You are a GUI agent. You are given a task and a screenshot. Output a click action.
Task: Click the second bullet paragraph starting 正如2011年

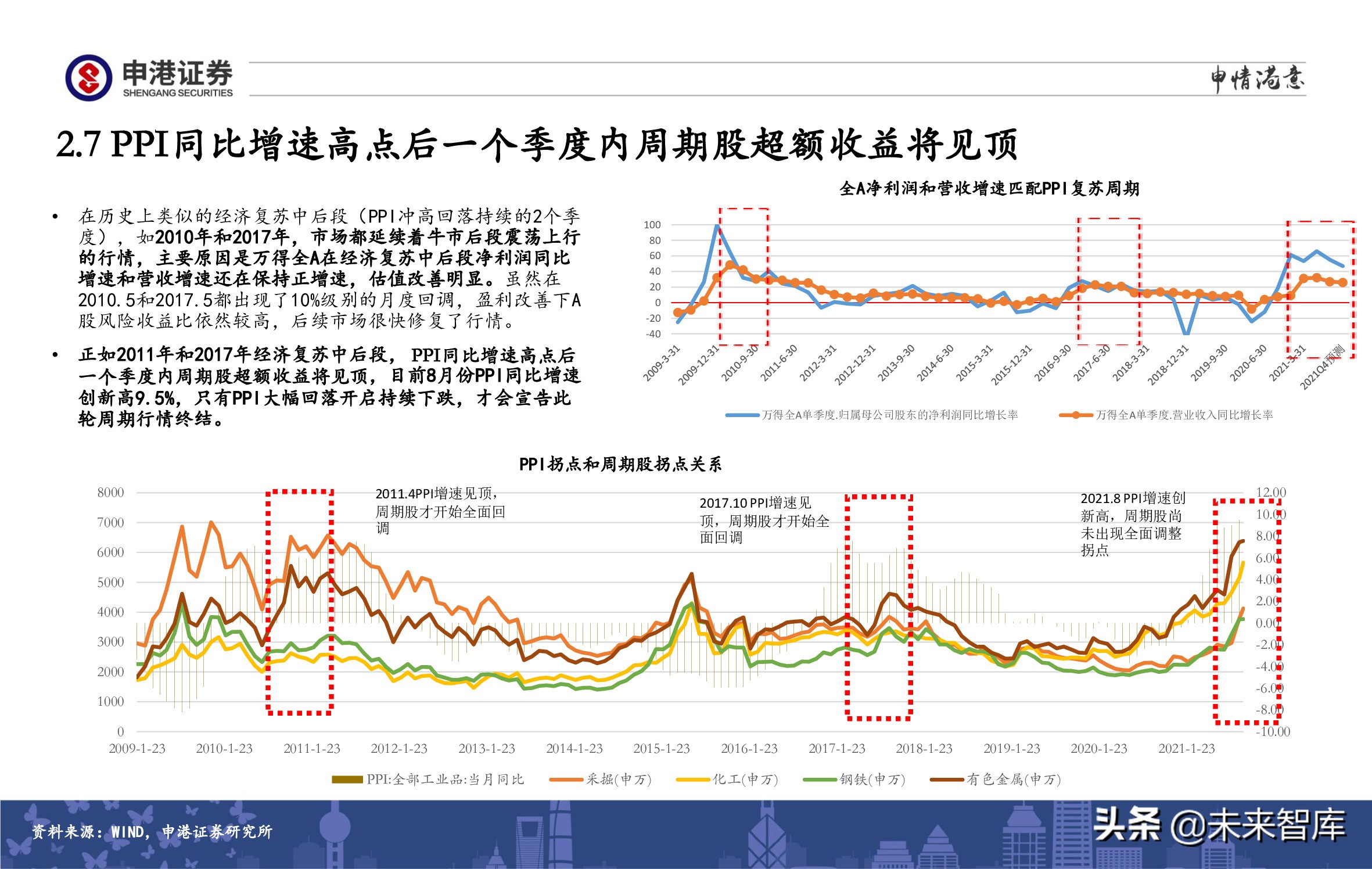pos(329,386)
